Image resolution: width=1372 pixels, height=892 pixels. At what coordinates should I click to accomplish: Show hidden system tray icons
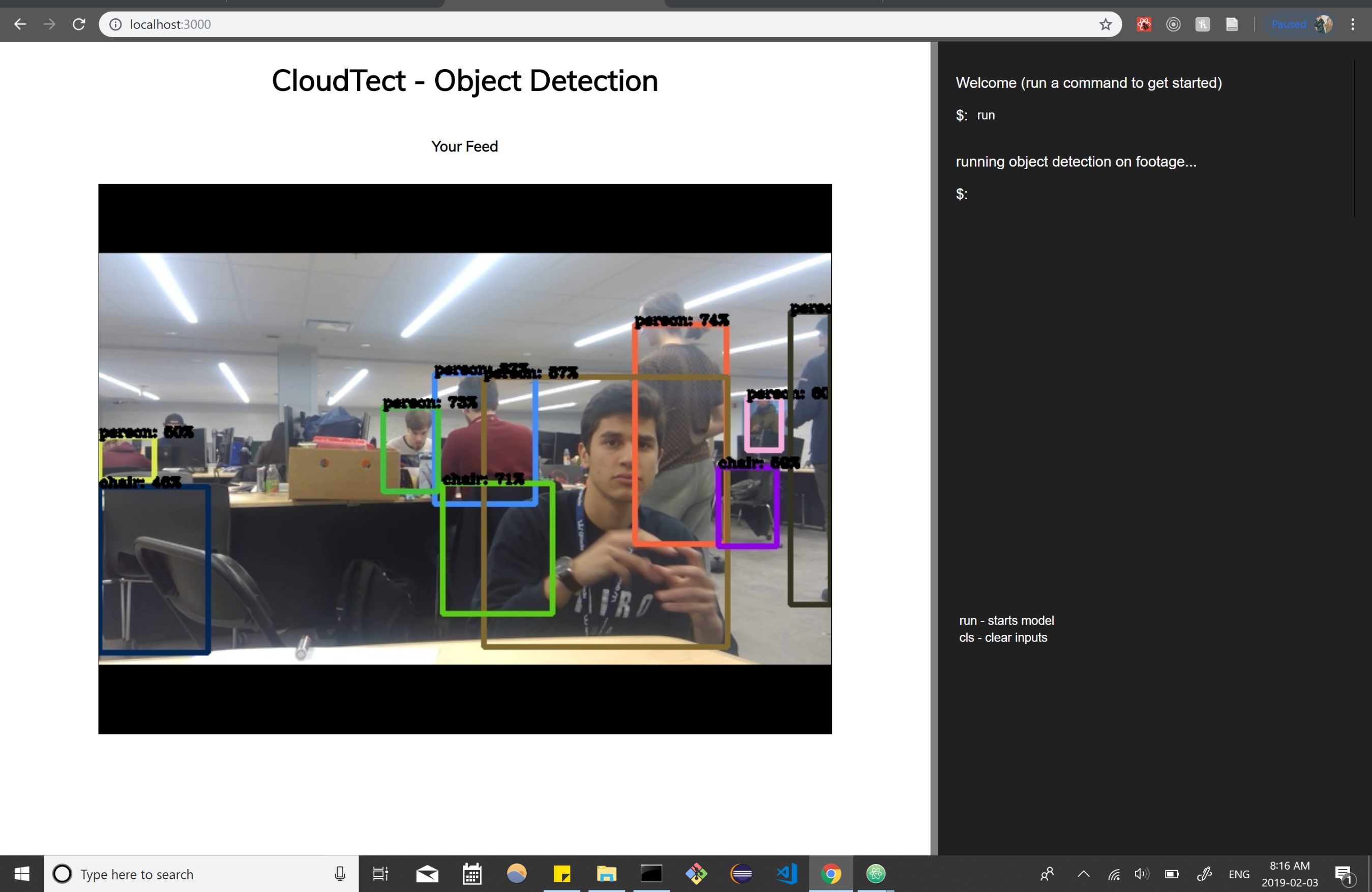(x=1083, y=874)
